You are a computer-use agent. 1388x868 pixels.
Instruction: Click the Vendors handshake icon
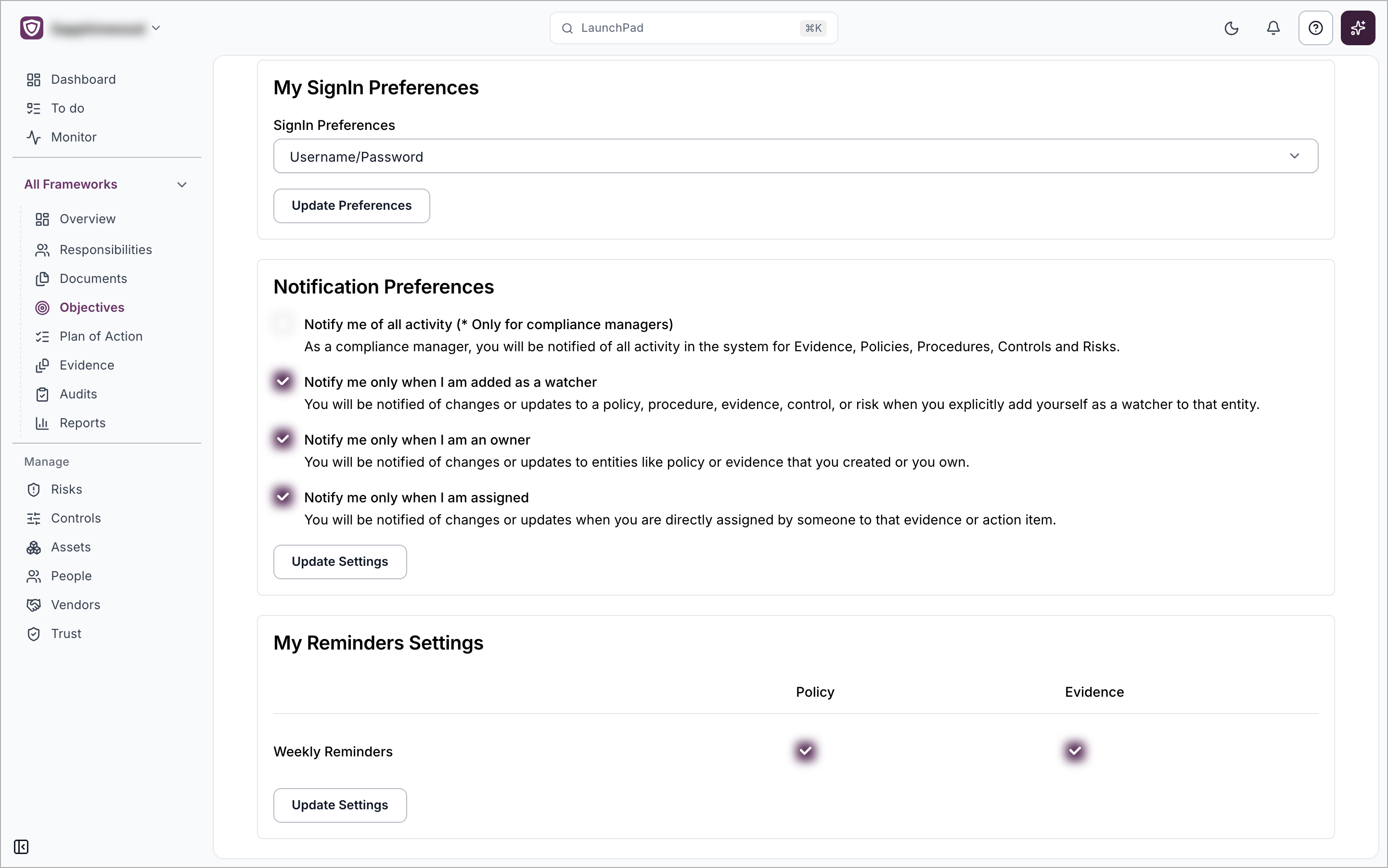tap(34, 605)
